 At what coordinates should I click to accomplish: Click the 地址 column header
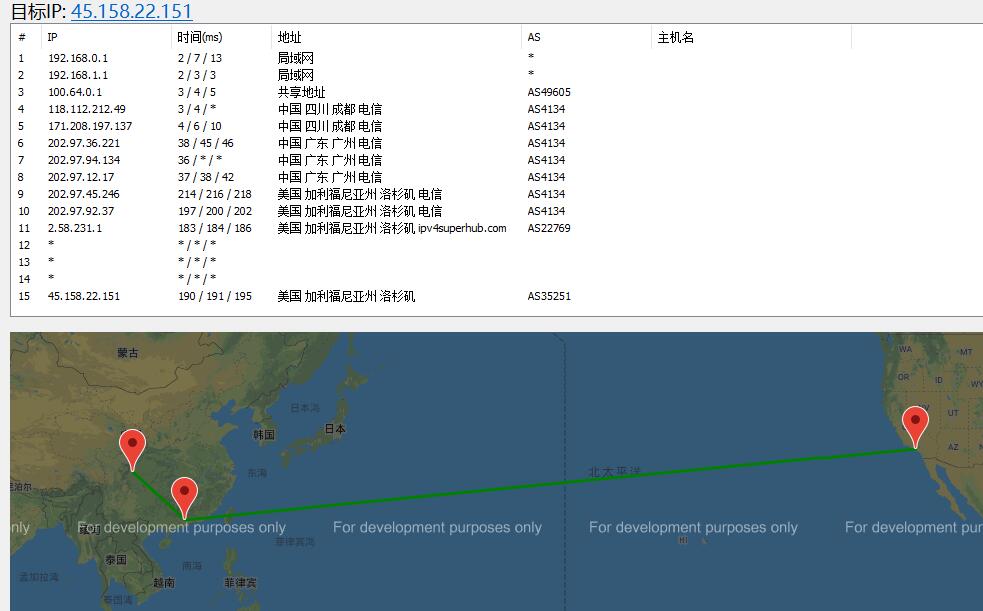[290, 37]
